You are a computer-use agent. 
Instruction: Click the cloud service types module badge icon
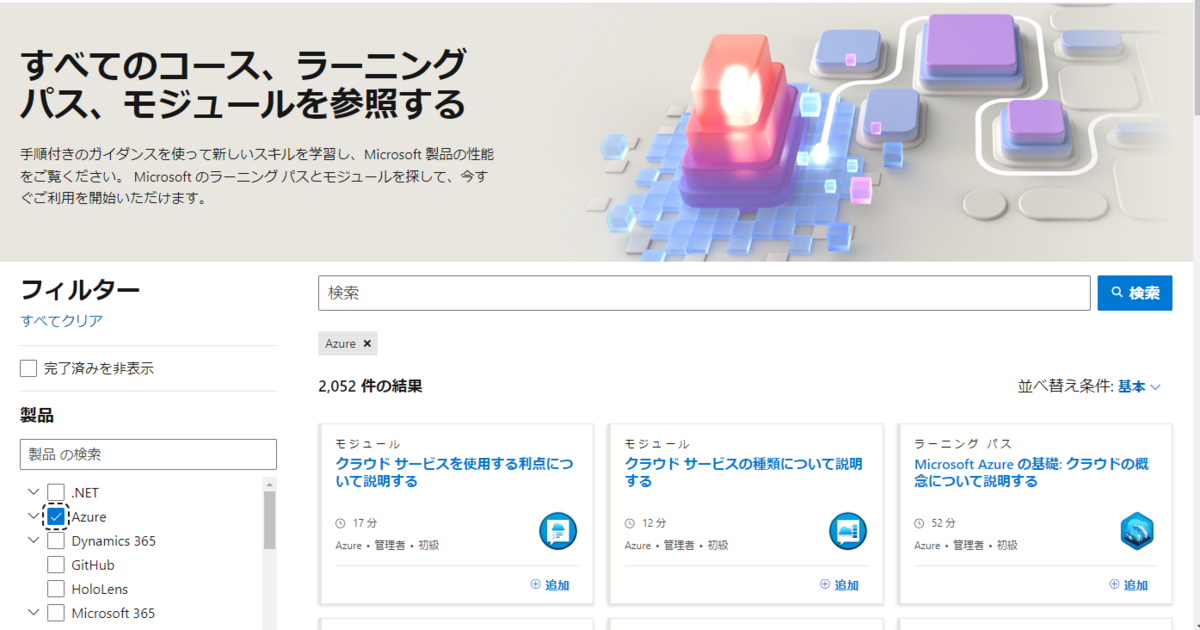(848, 531)
